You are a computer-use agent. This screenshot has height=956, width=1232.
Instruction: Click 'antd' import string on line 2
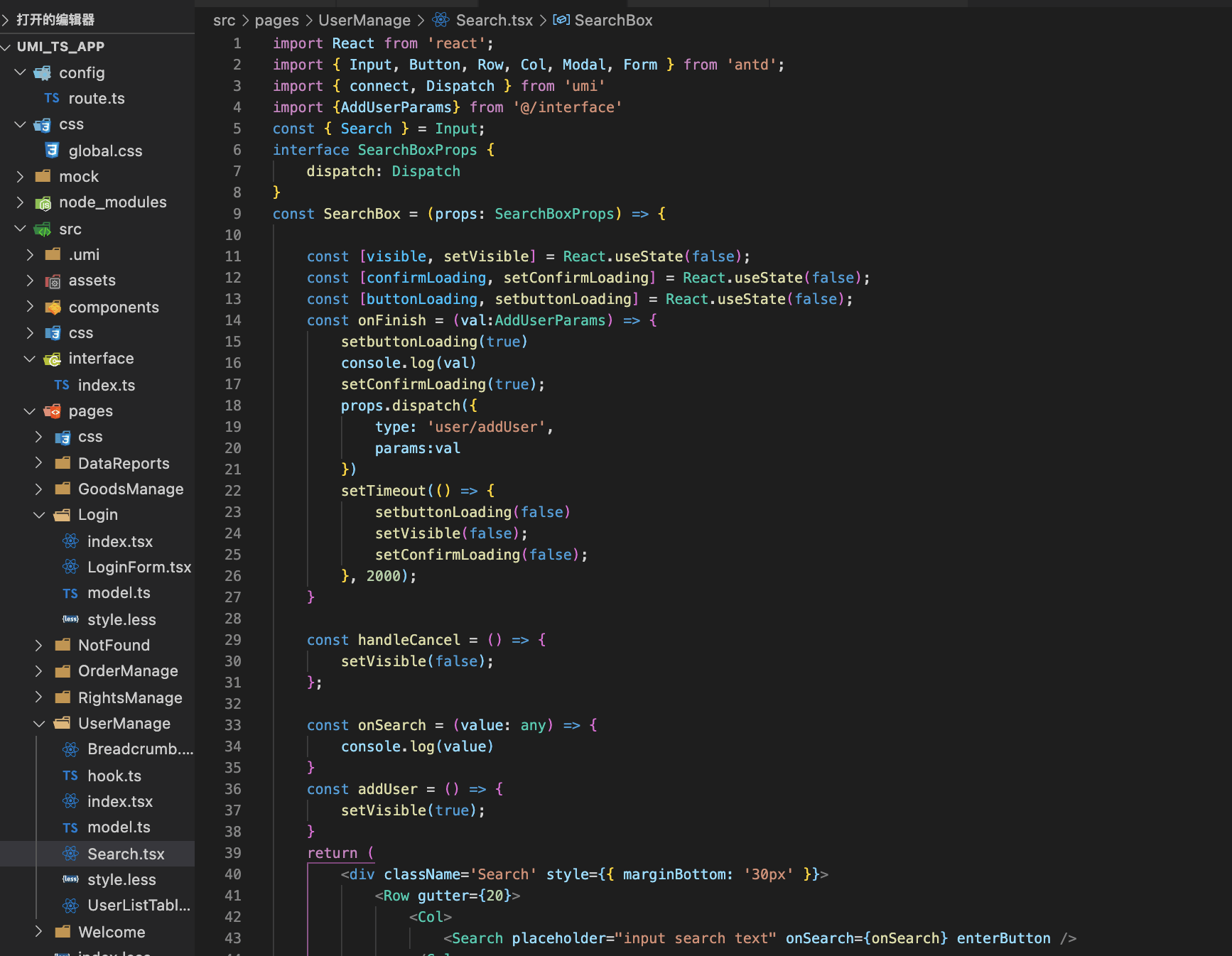pyautogui.click(x=752, y=65)
